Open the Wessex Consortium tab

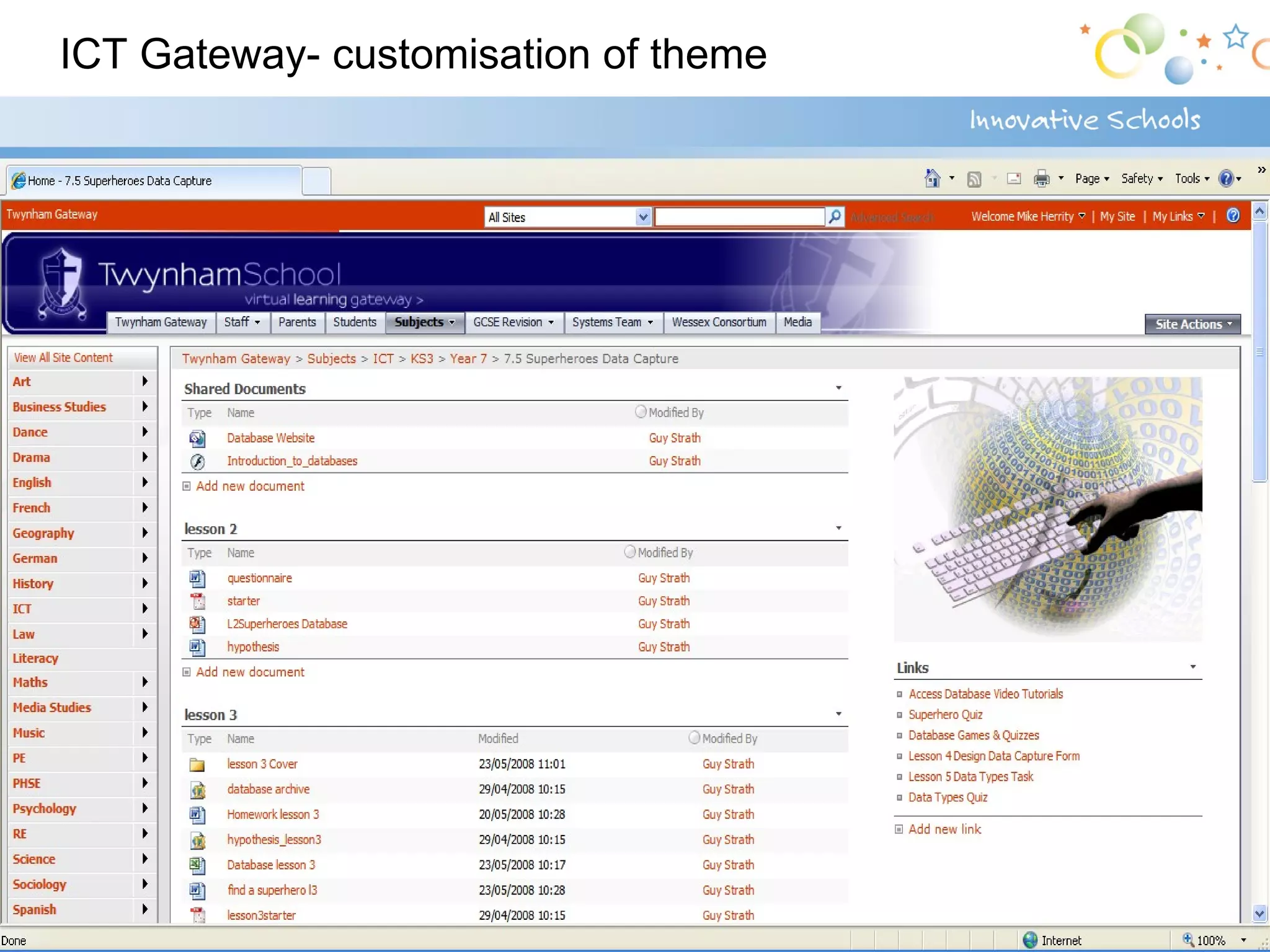coord(719,322)
